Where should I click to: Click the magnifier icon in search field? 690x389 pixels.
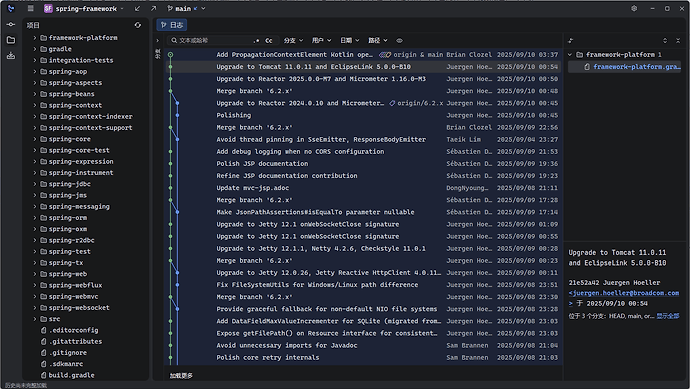pos(174,40)
